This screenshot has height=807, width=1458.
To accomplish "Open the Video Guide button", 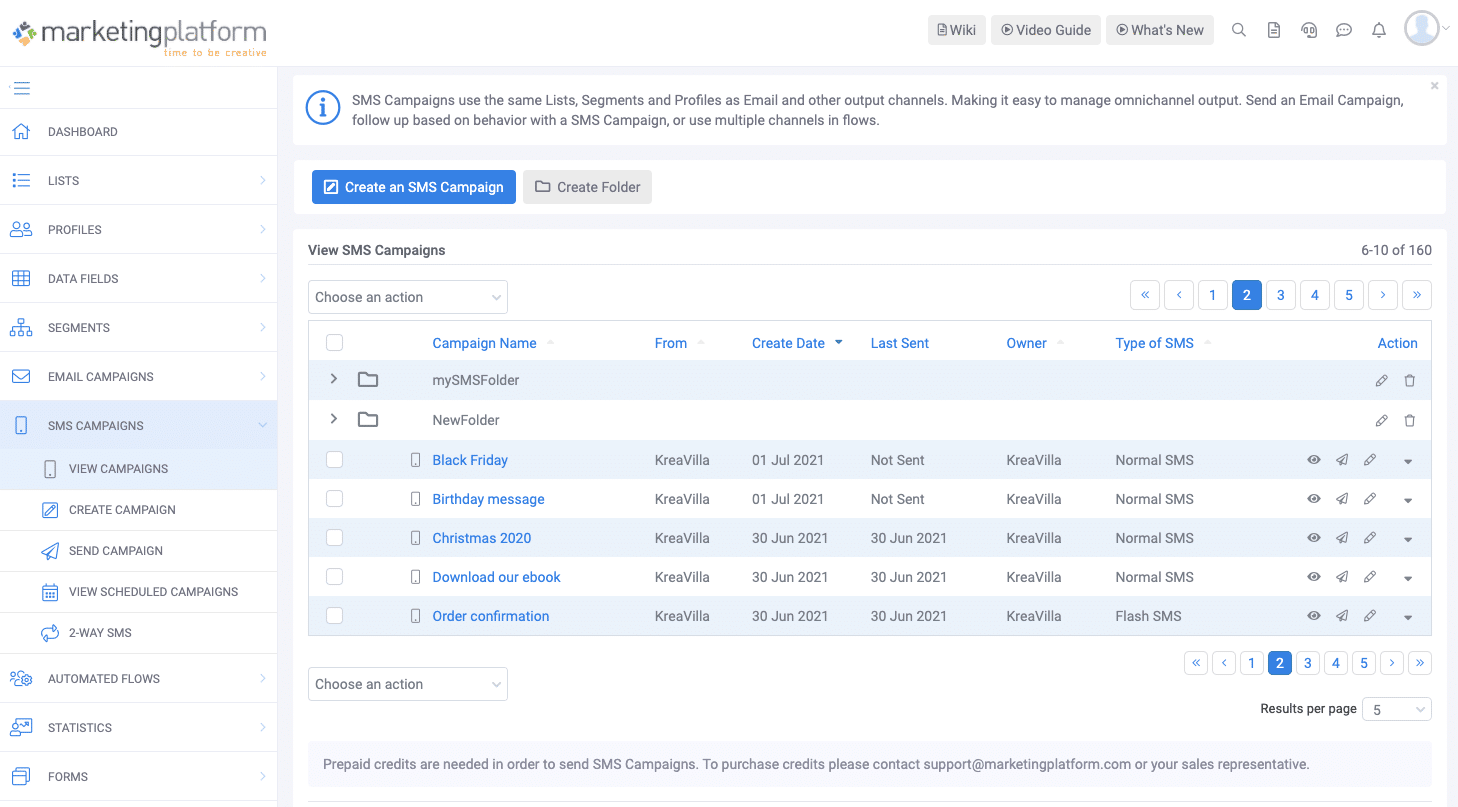I will coord(1046,30).
